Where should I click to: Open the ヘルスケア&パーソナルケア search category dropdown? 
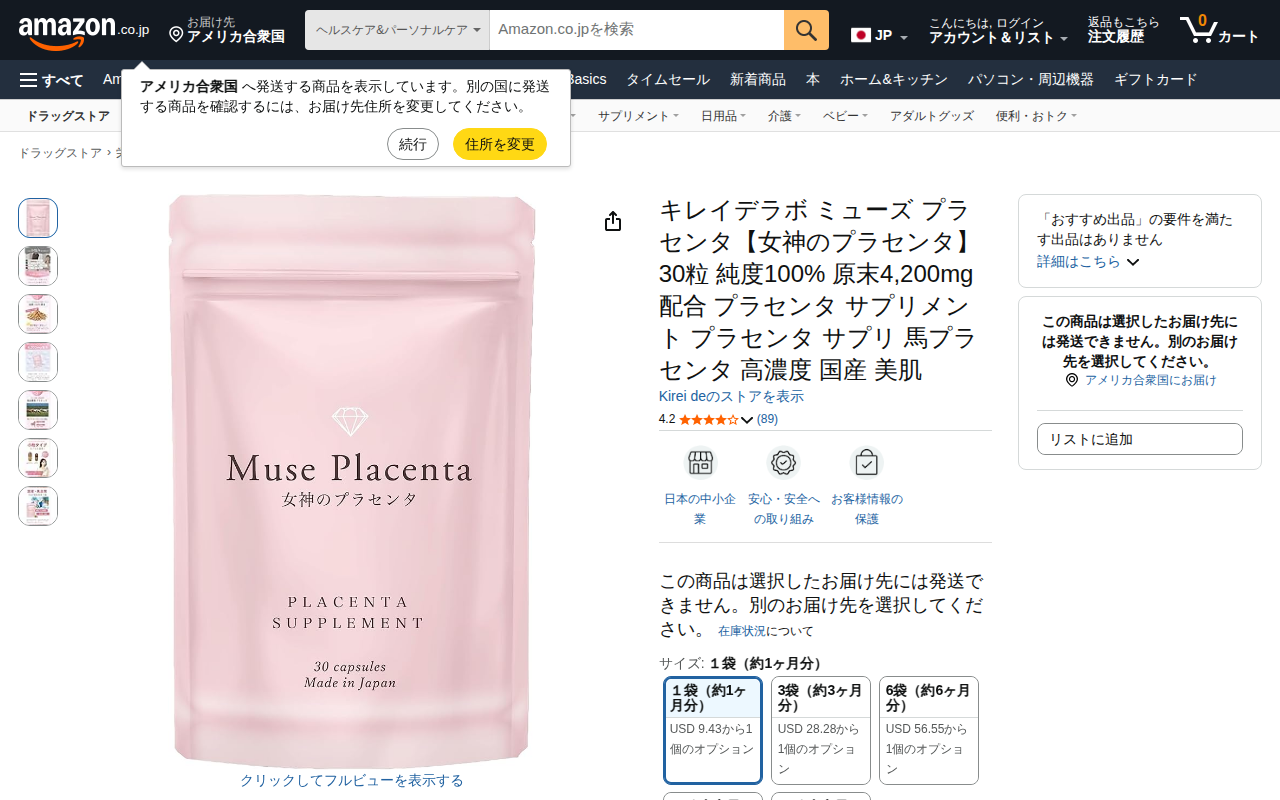tap(398, 30)
